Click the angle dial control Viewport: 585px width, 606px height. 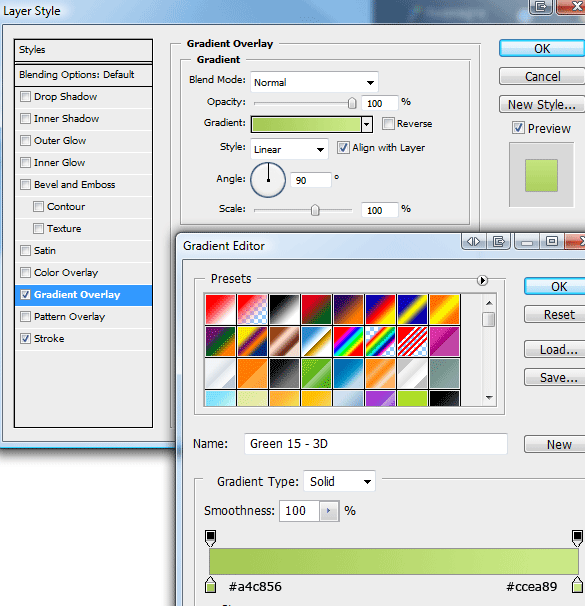268,180
